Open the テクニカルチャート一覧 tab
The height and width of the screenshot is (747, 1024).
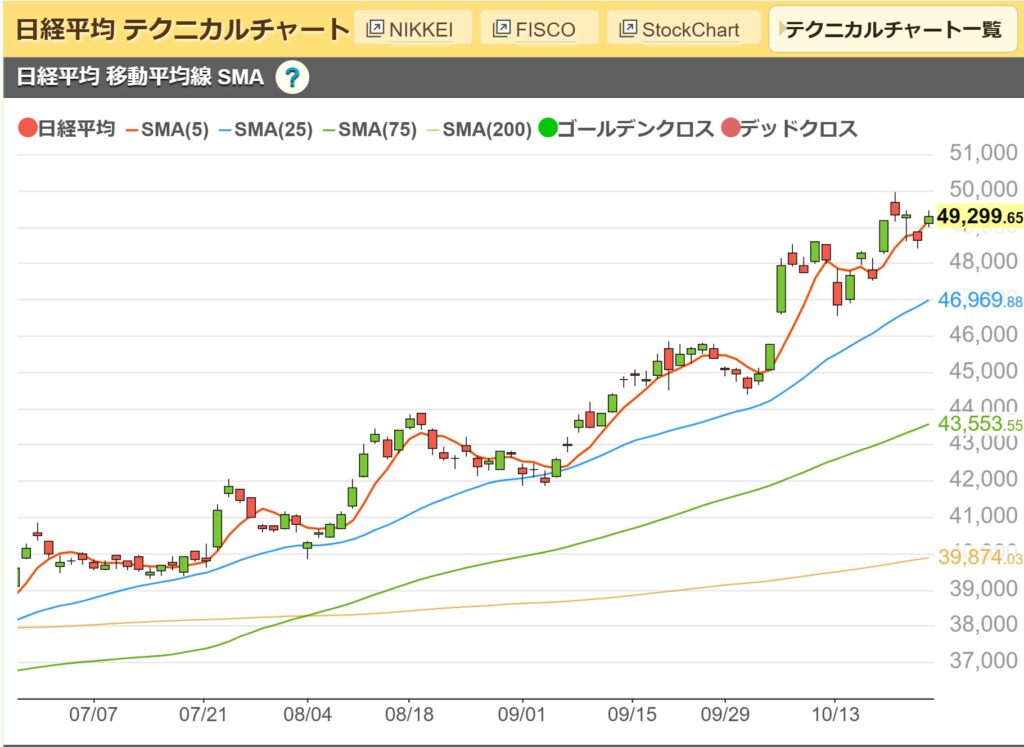tap(893, 29)
